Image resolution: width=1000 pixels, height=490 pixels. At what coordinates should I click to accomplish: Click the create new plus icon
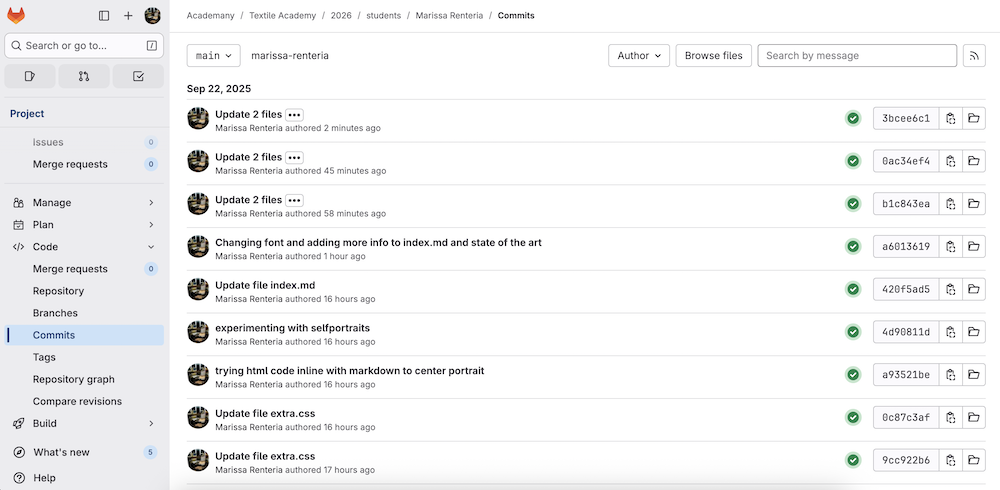[128, 16]
